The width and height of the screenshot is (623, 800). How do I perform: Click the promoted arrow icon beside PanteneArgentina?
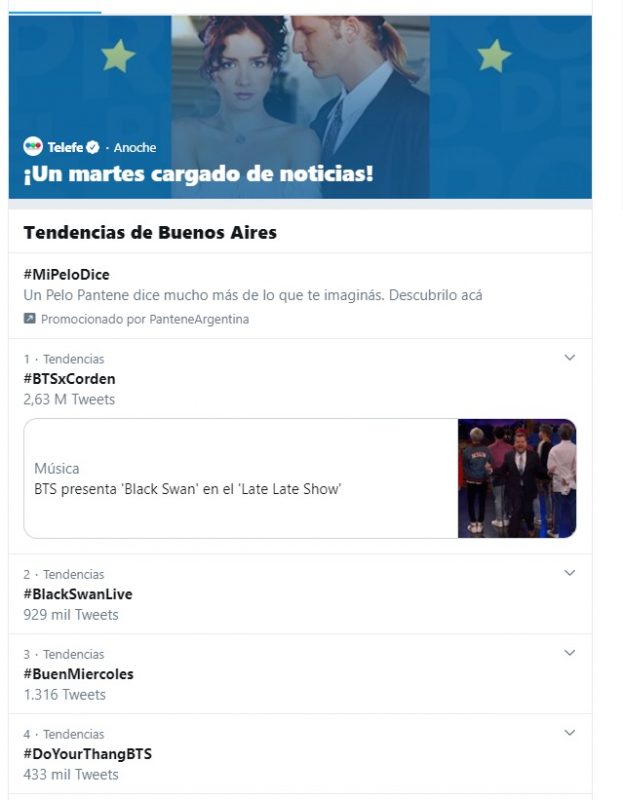pyautogui.click(x=29, y=319)
